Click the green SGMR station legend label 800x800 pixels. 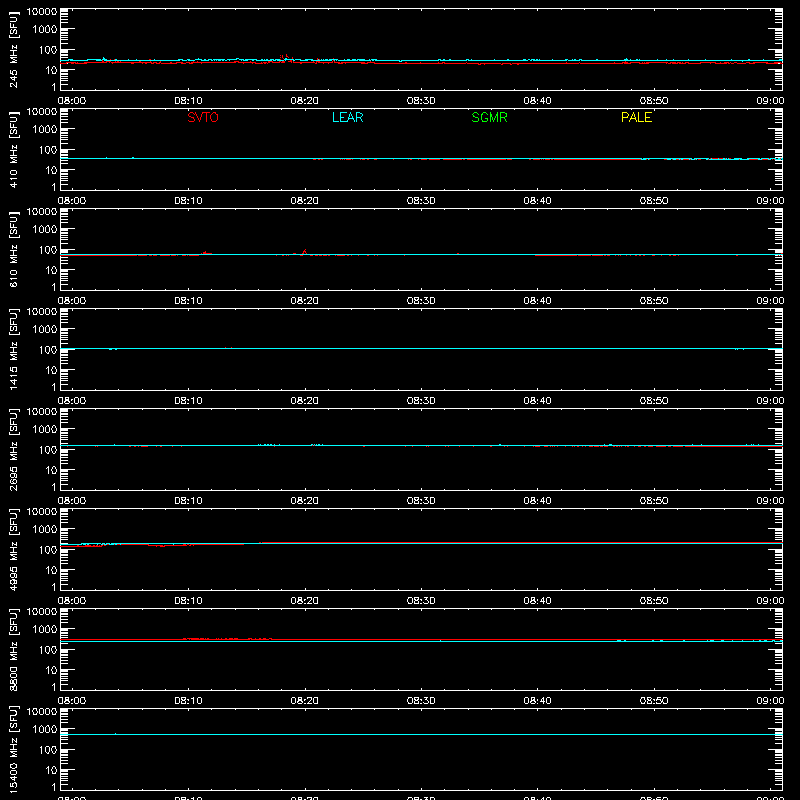[489, 117]
